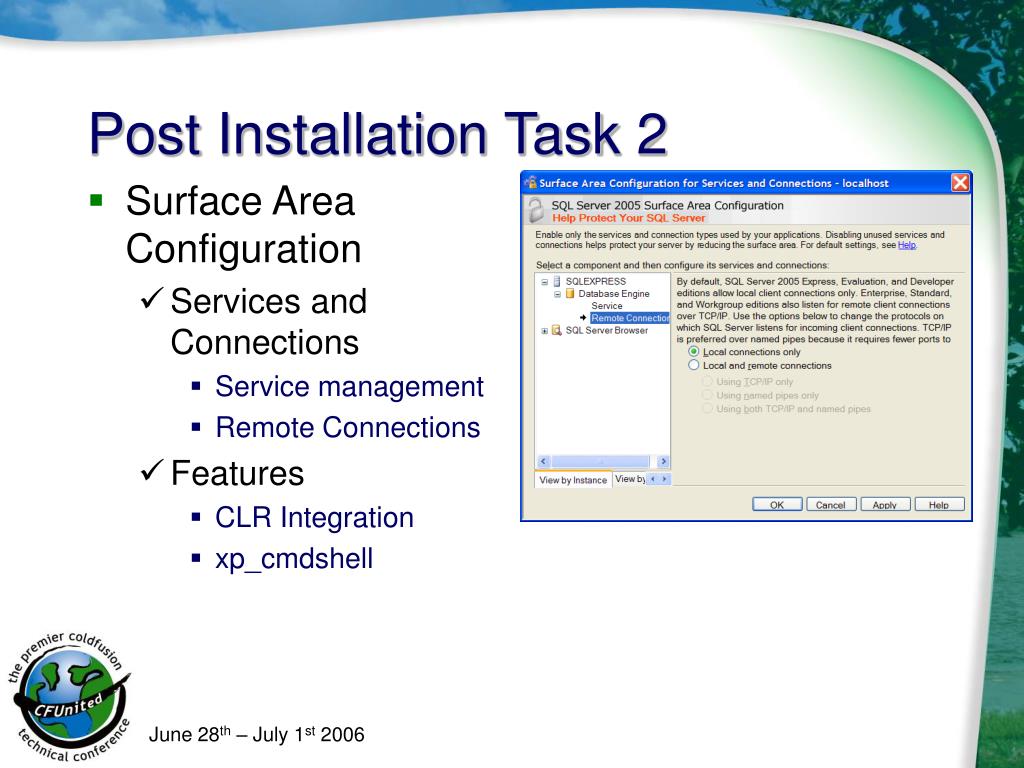This screenshot has height=768, width=1024.
Task: Click the tree pane horizontal scrollbar track
Action: pos(603,461)
